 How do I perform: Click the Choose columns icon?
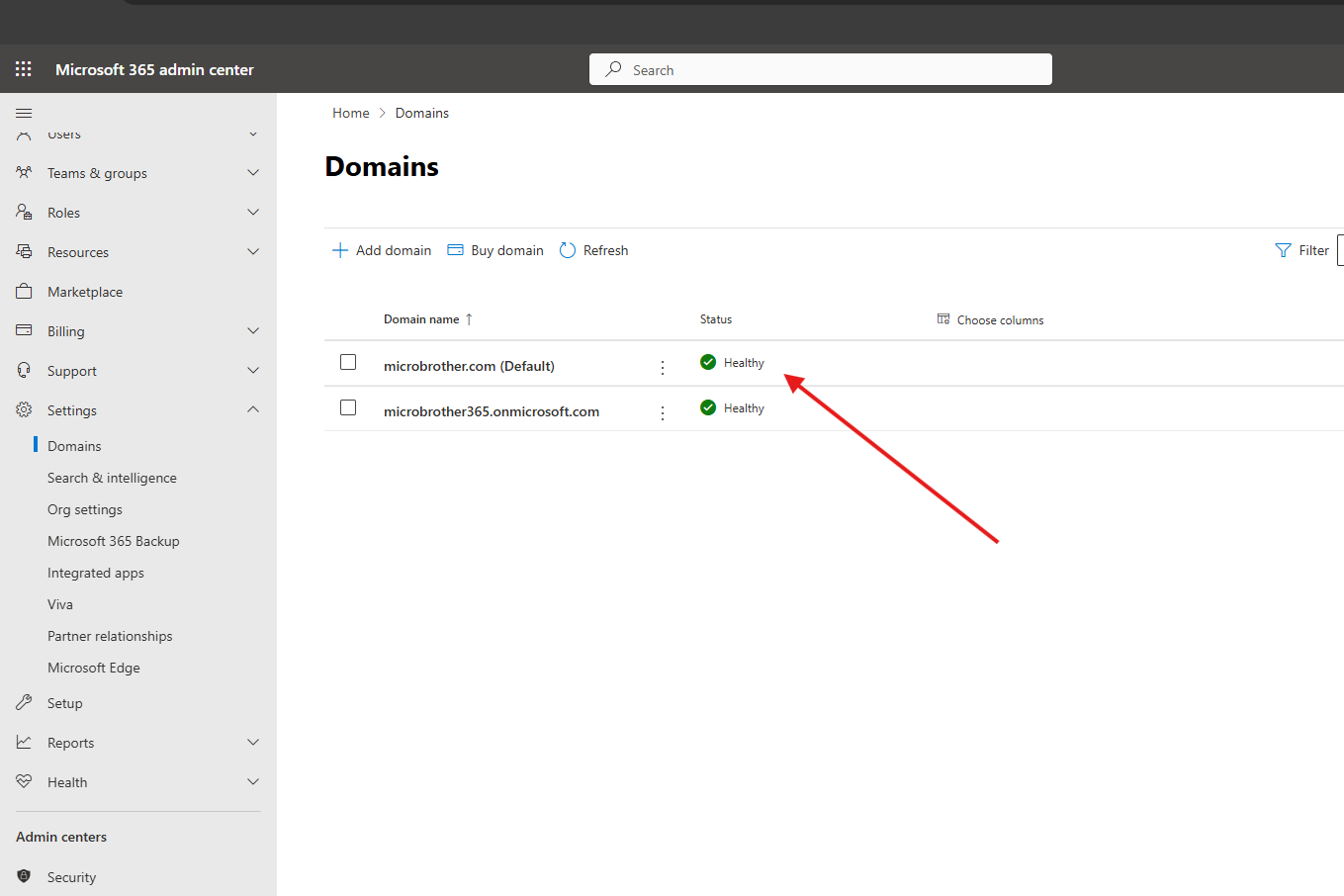click(943, 318)
